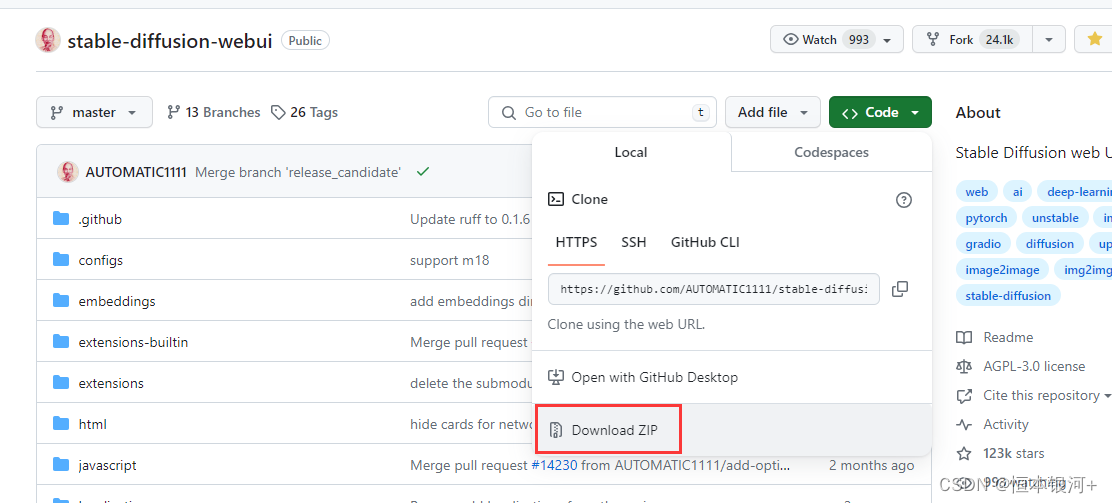Click the clone help question mark icon
This screenshot has height=503, width=1112.
(904, 200)
